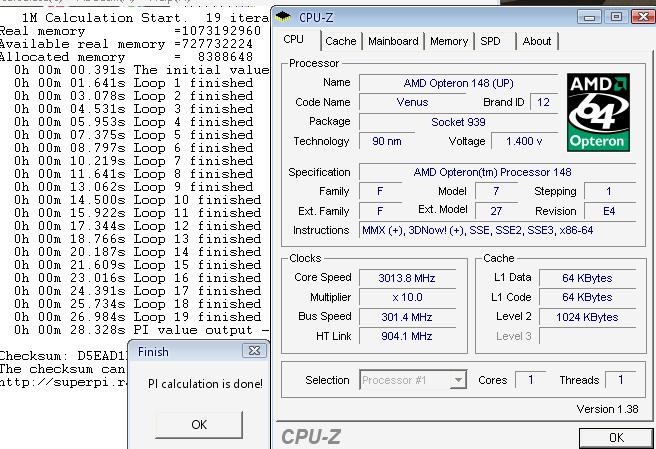The height and width of the screenshot is (449, 656).
Task: Go to the SPD tab
Action: tap(490, 41)
